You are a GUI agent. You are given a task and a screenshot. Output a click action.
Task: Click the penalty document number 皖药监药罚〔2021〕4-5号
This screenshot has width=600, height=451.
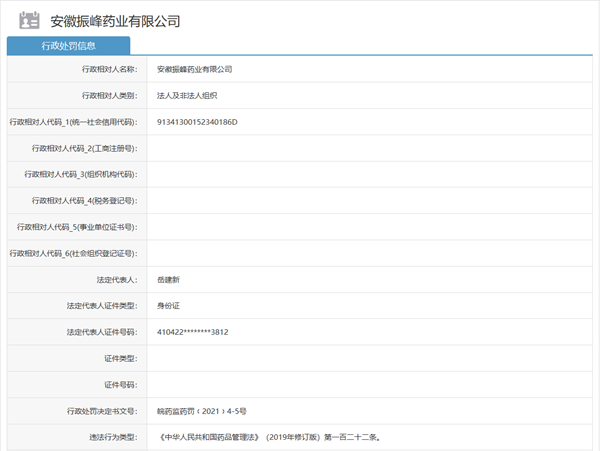tap(202, 410)
